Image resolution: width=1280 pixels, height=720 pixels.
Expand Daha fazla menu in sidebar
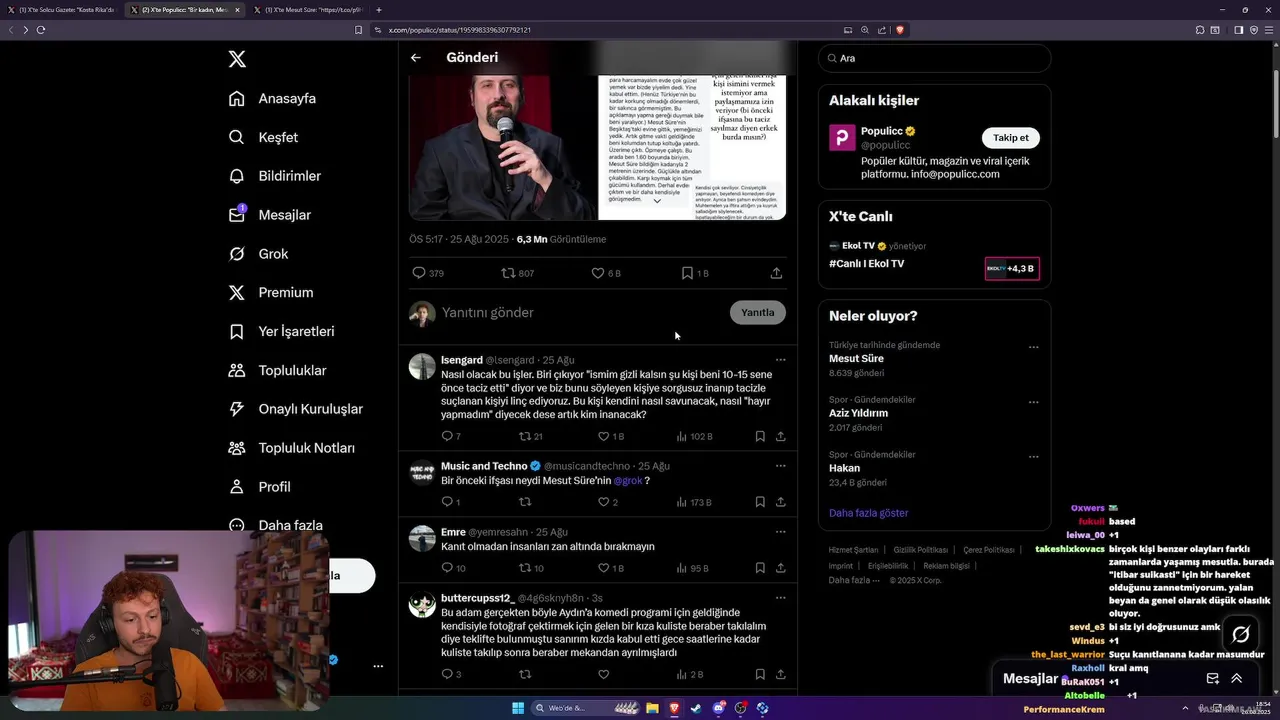[275, 525]
